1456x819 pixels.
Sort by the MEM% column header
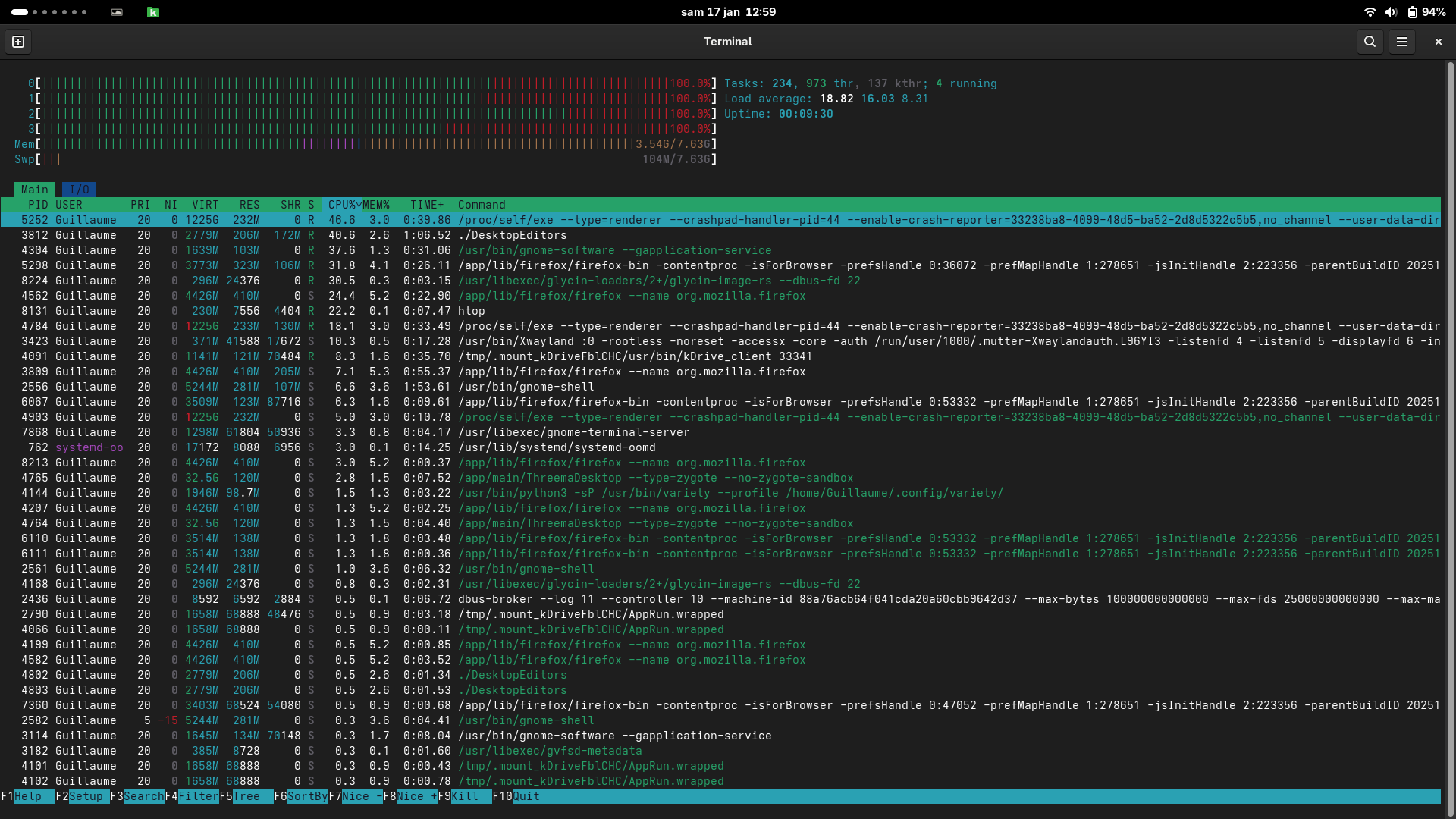[x=376, y=205]
